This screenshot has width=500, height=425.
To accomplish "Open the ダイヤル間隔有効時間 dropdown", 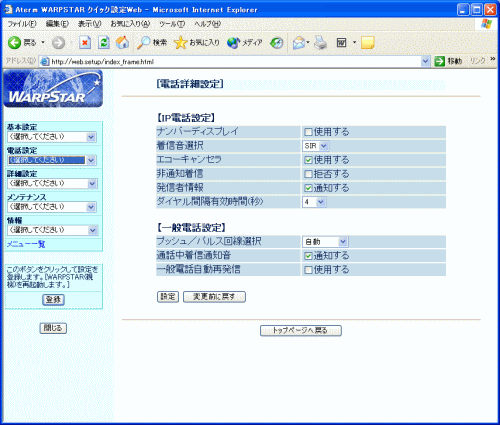I will click(314, 202).
